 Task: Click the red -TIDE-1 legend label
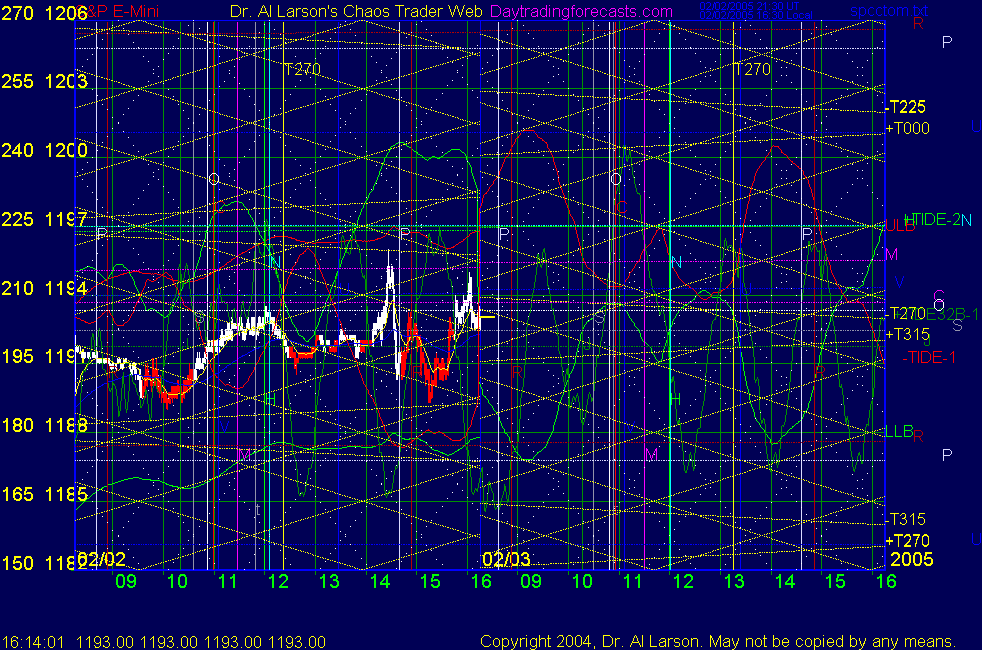point(930,357)
